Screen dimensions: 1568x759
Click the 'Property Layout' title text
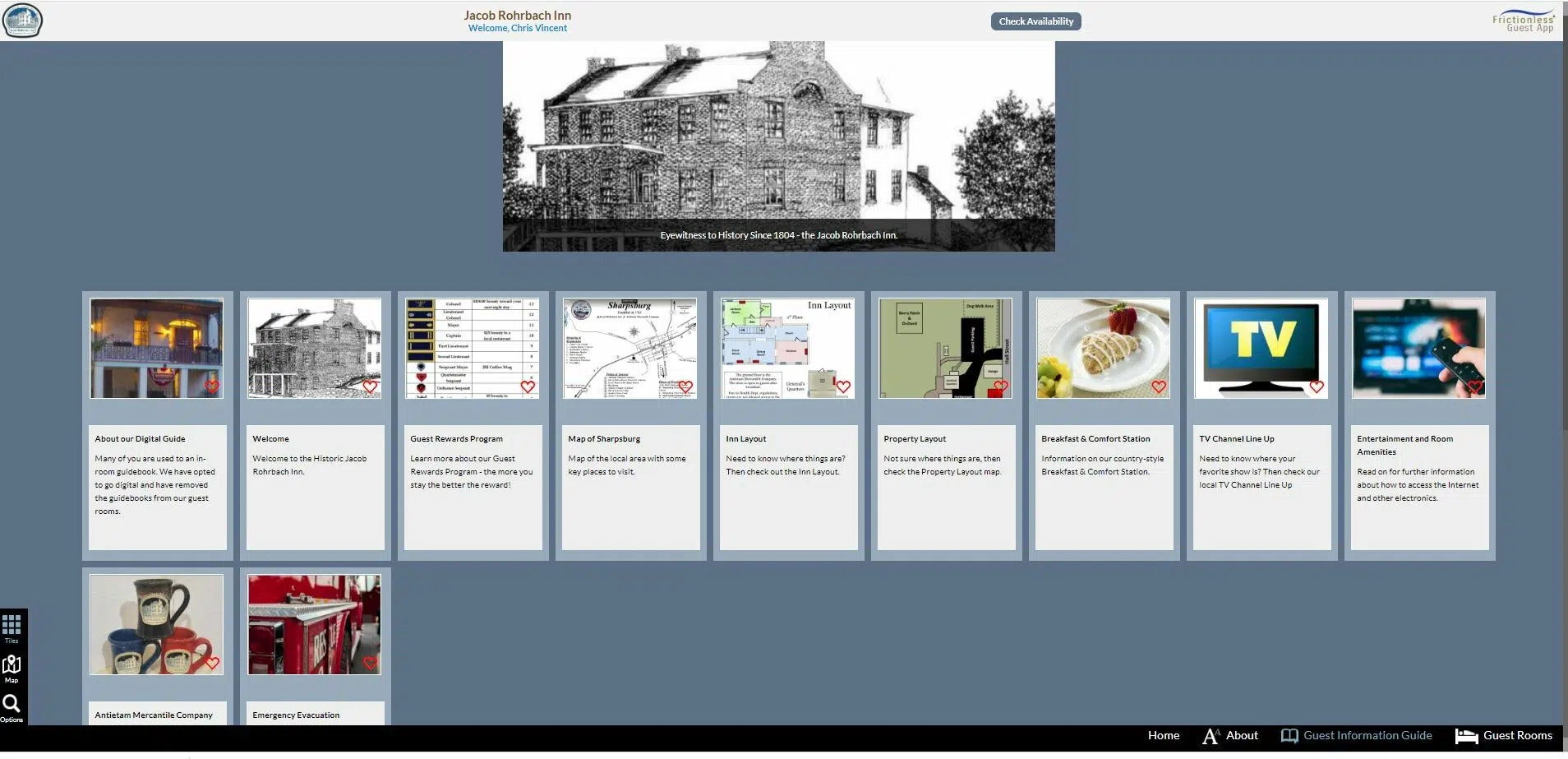click(915, 439)
